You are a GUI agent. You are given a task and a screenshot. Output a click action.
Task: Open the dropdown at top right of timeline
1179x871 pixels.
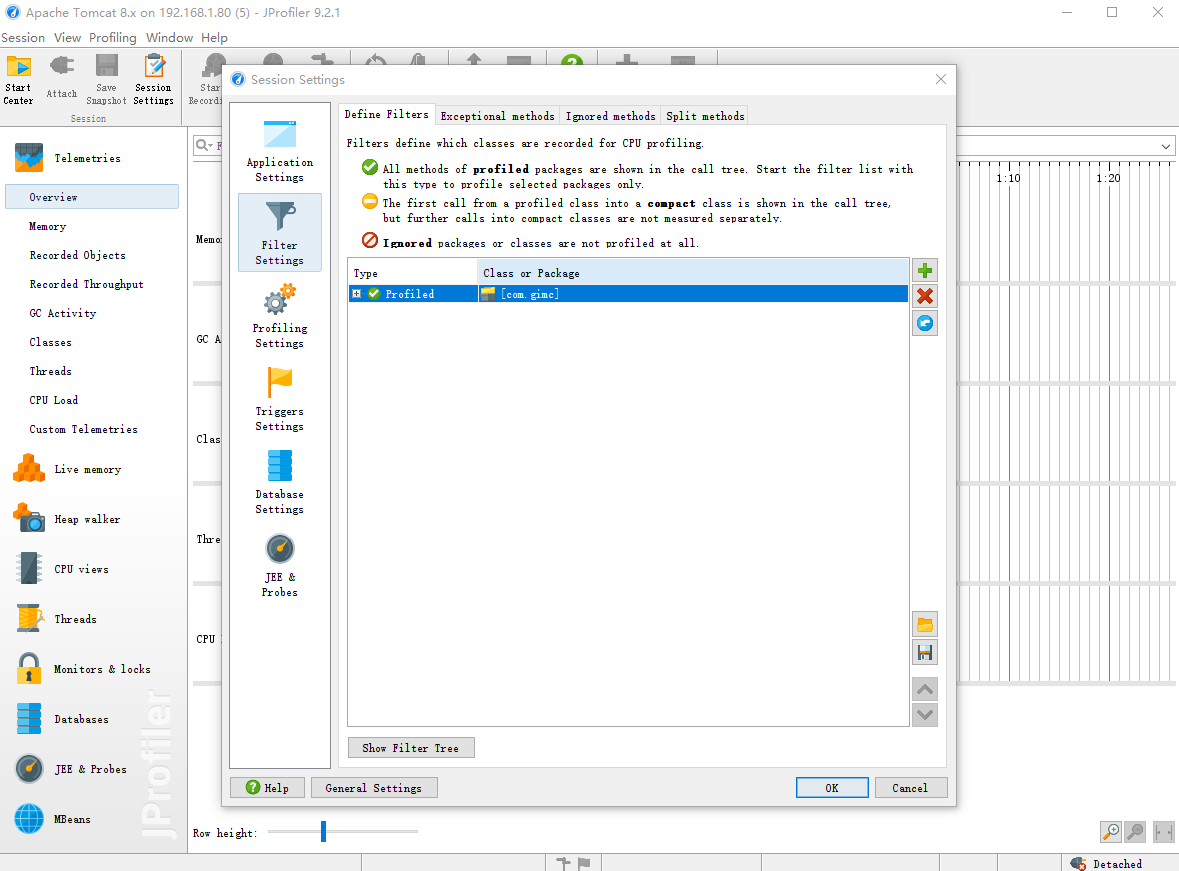click(x=1165, y=146)
